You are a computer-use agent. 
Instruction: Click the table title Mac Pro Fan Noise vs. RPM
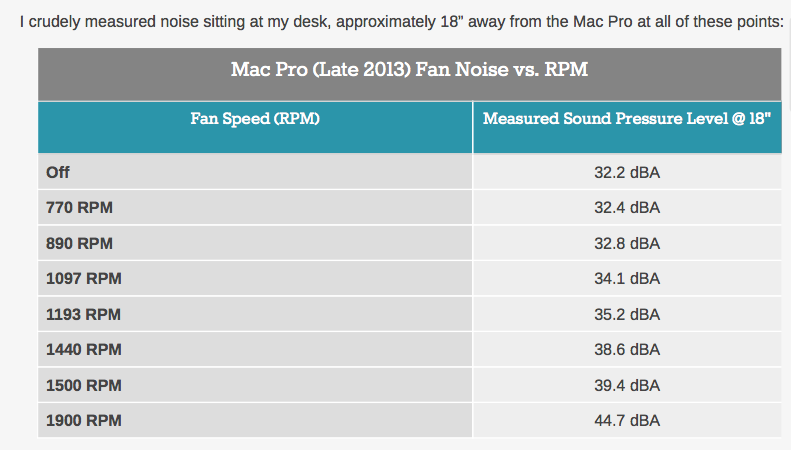(x=409, y=69)
